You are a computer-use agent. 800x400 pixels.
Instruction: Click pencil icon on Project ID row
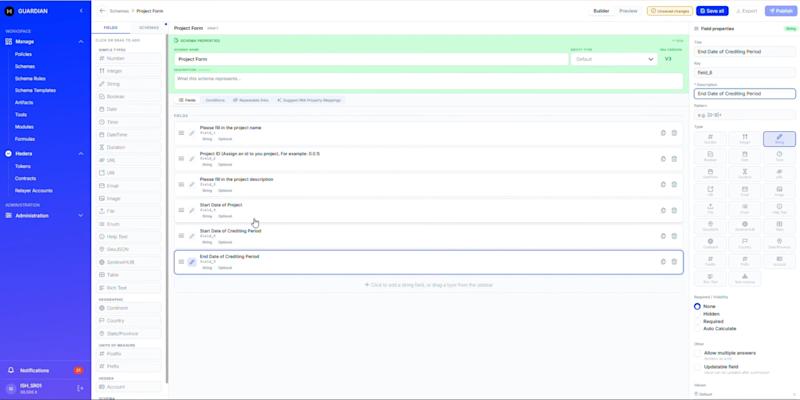tap(192, 159)
